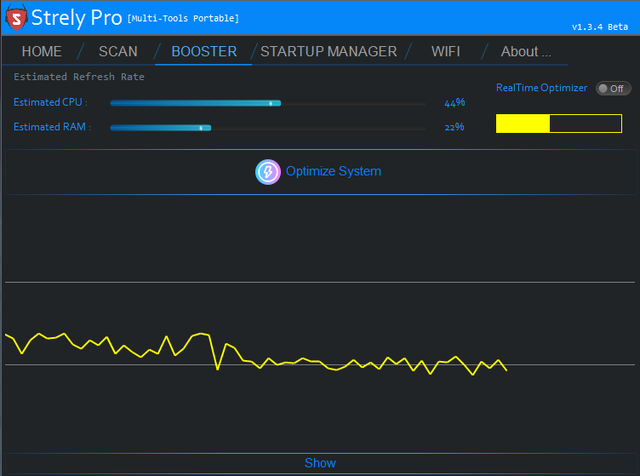Select the BOOSTER tab
The height and width of the screenshot is (476, 640).
(x=204, y=51)
